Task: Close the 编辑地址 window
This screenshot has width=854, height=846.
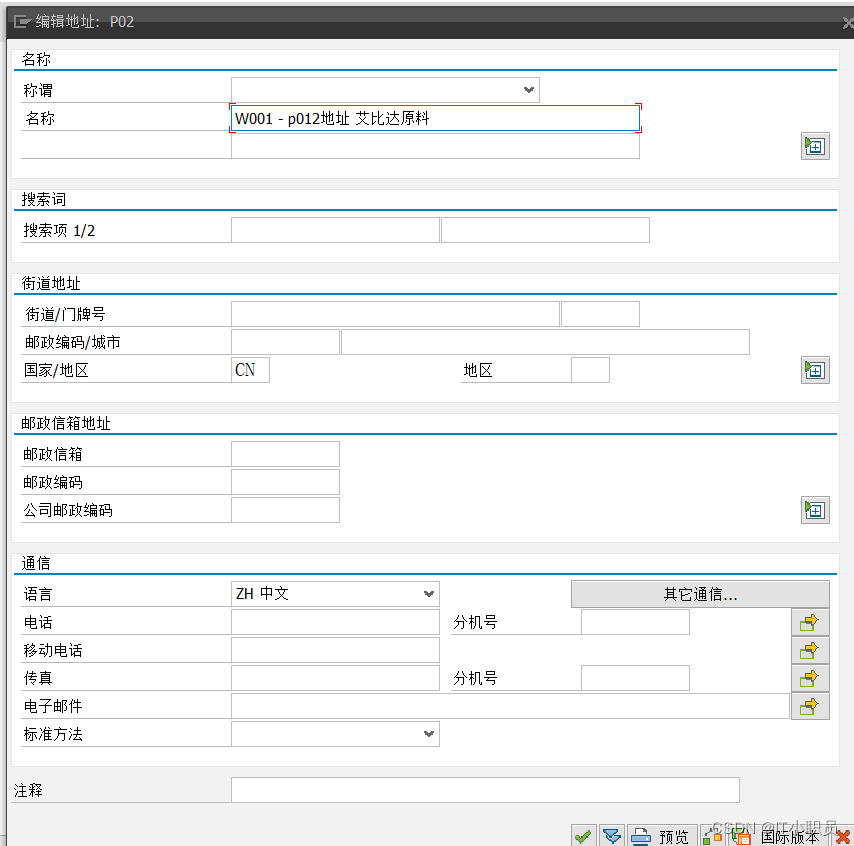Action: pyautogui.click(x=847, y=22)
